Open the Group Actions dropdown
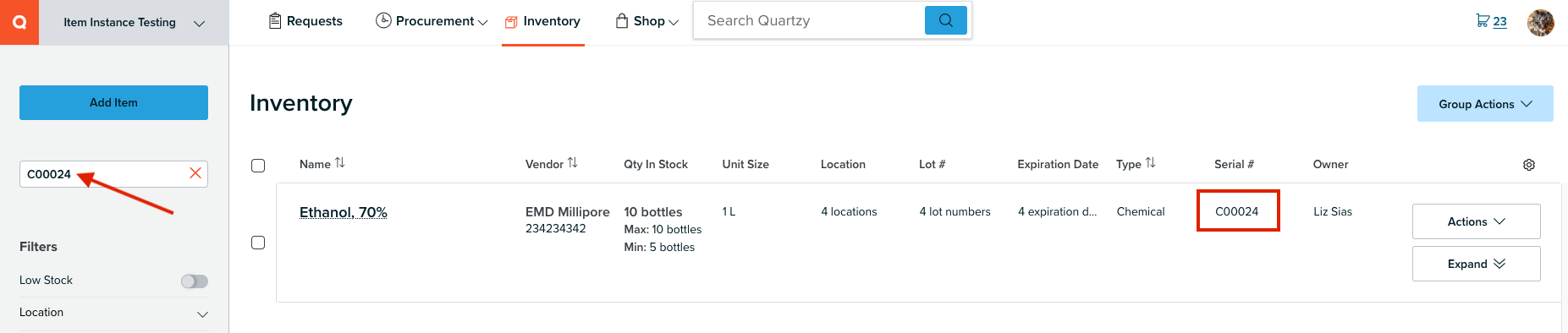The image size is (1568, 333). click(x=1485, y=104)
